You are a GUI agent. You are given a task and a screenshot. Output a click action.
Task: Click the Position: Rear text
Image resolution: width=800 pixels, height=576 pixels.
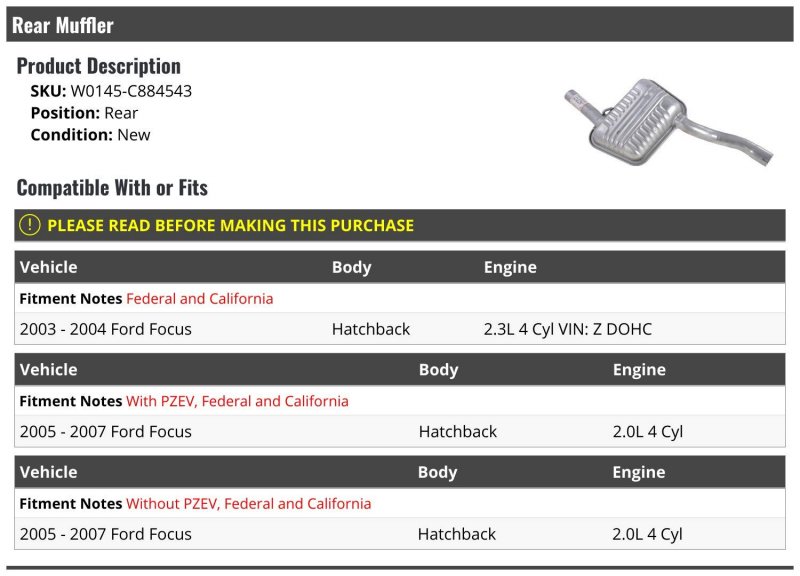click(x=84, y=113)
